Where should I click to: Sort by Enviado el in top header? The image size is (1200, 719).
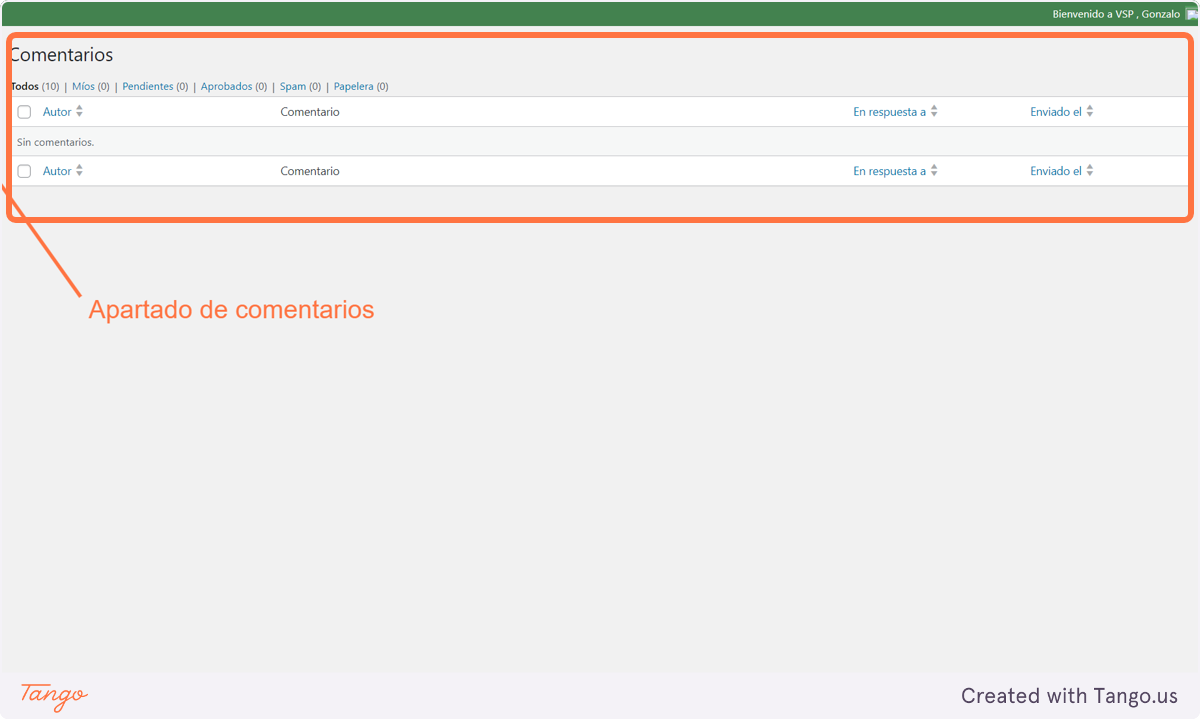pyautogui.click(x=1062, y=112)
